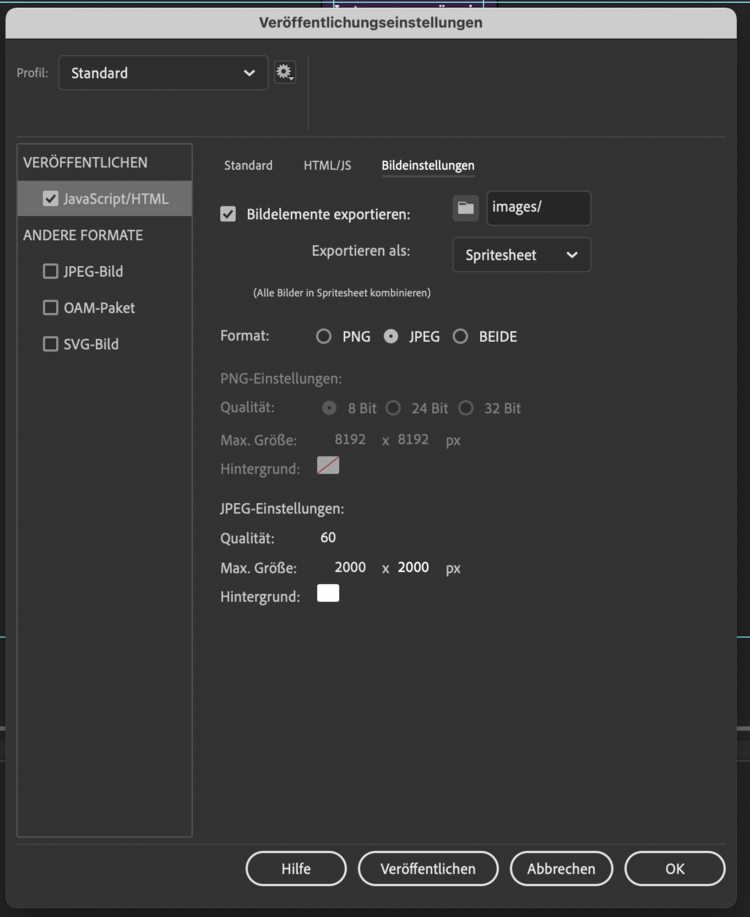The image size is (750, 917).
Task: Switch to the Standard tab
Action: click(248, 165)
